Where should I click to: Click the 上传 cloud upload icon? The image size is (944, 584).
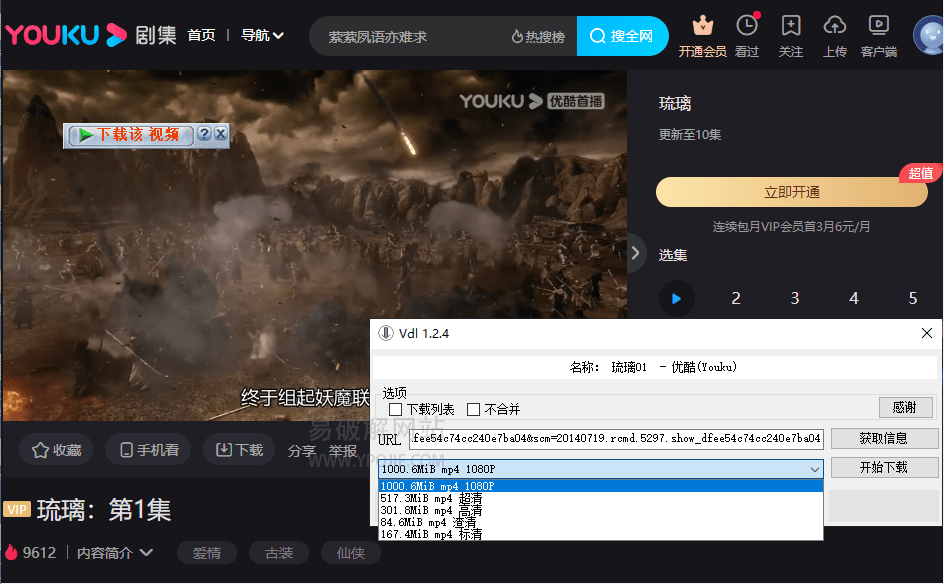click(x=835, y=26)
